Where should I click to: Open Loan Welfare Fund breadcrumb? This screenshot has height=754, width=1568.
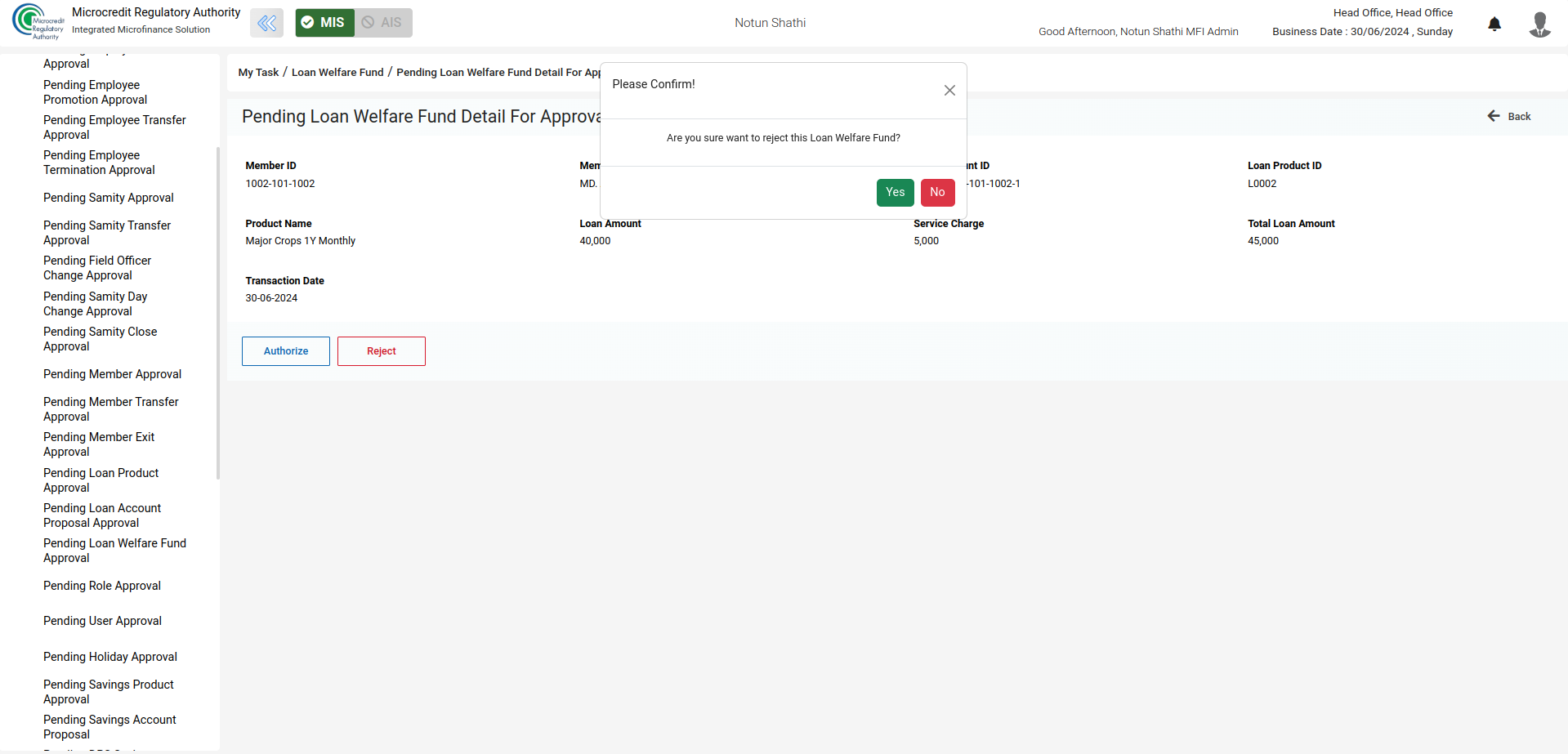(337, 73)
